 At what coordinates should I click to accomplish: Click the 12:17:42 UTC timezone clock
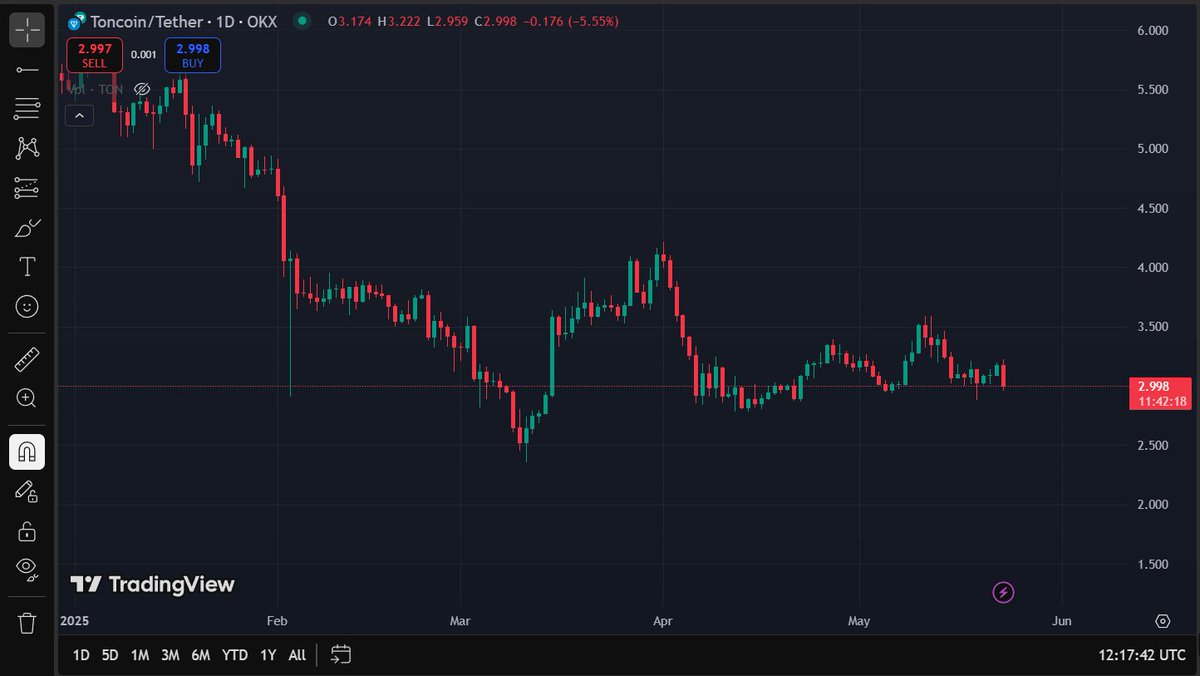(x=1140, y=655)
